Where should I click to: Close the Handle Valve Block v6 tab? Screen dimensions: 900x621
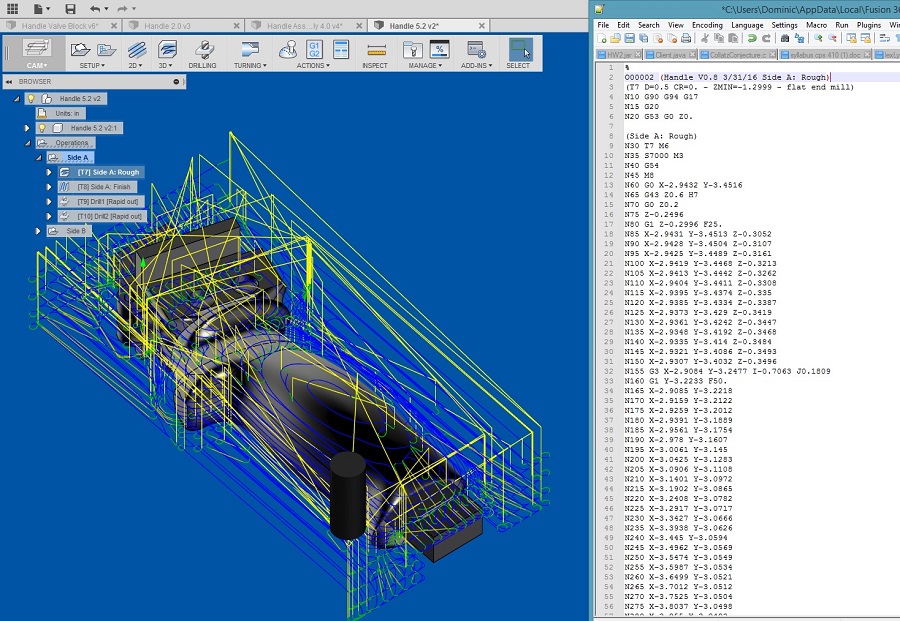[x=116, y=25]
